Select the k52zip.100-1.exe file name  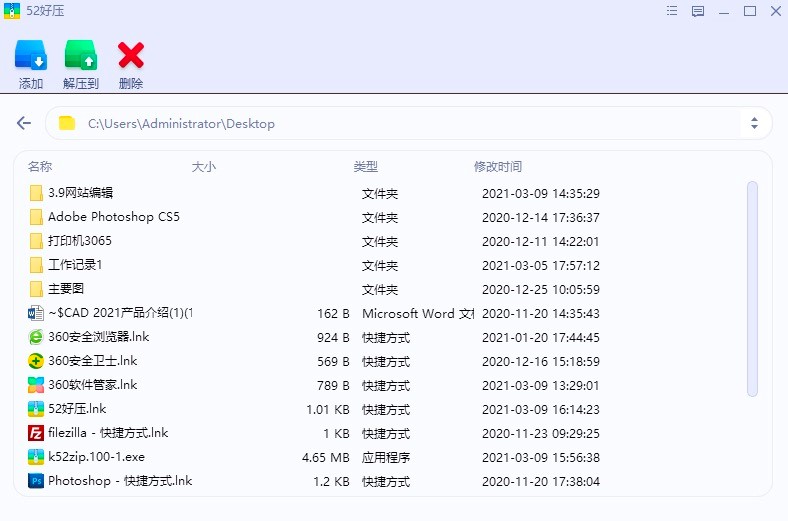tap(96, 457)
